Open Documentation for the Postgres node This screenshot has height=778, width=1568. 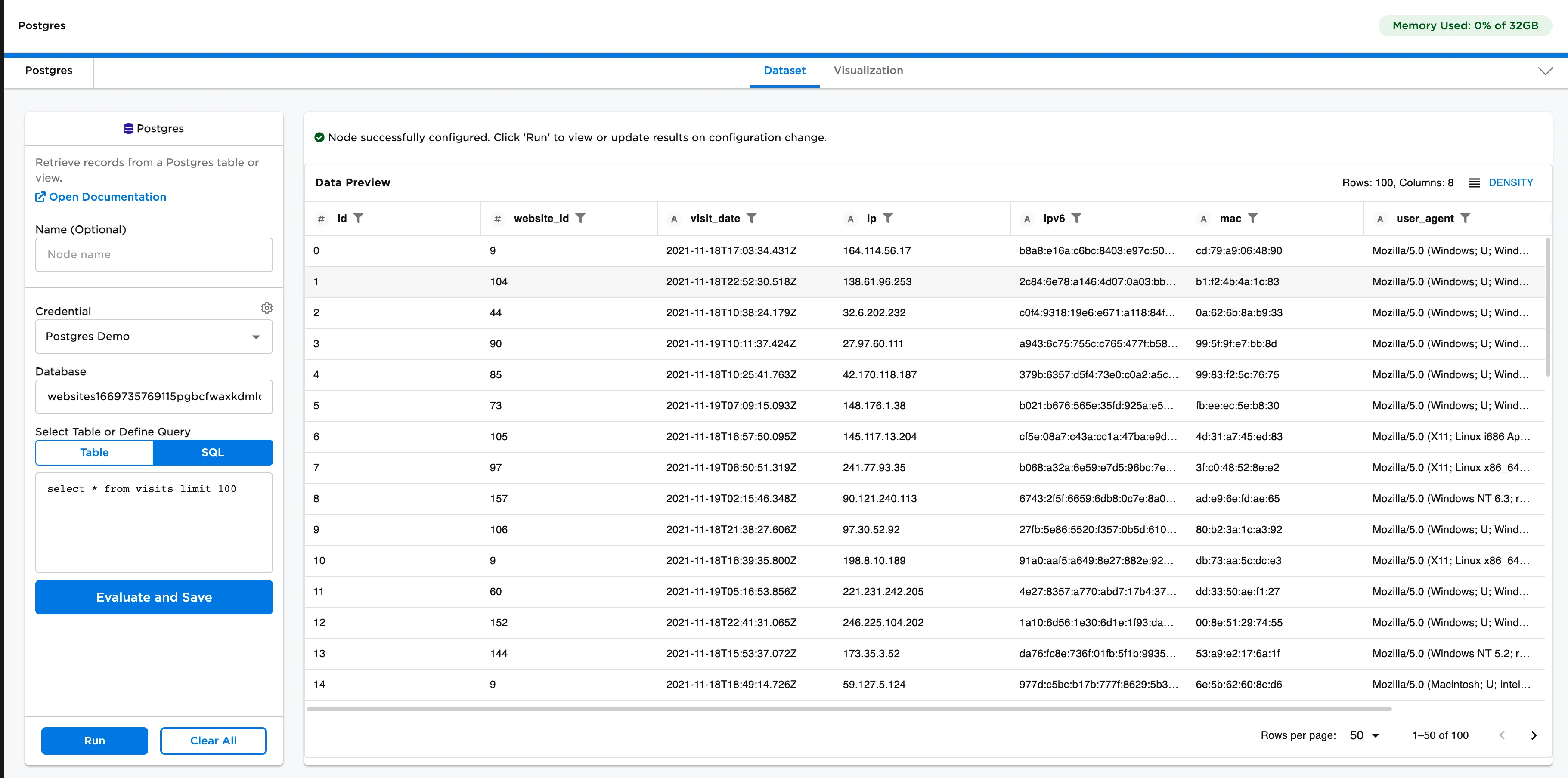tap(100, 197)
